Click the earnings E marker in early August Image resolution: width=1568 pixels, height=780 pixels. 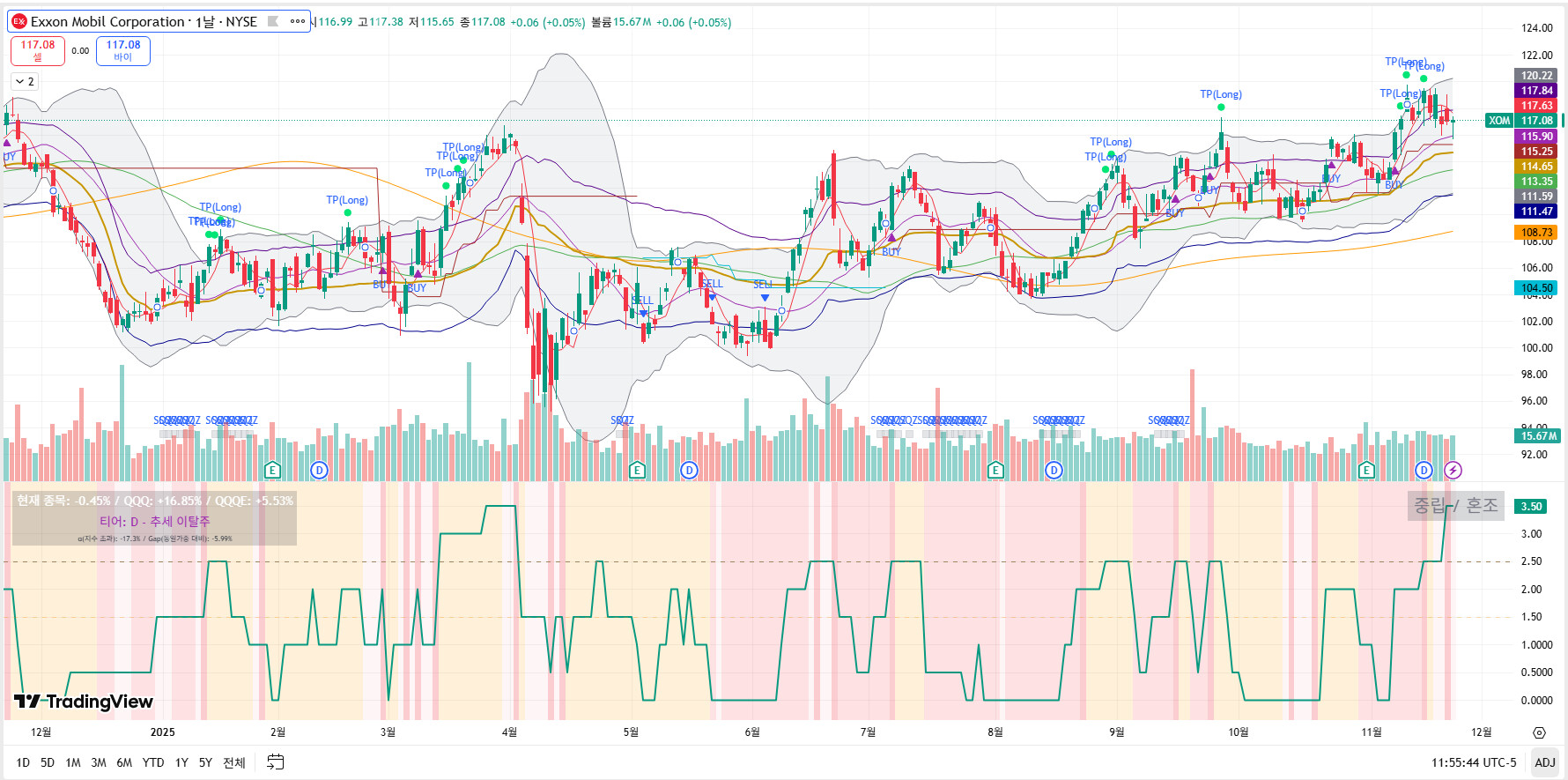coord(995,470)
